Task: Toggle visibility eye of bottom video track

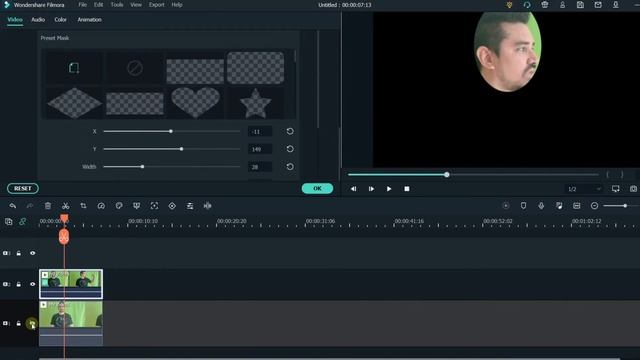Action: 32,323
